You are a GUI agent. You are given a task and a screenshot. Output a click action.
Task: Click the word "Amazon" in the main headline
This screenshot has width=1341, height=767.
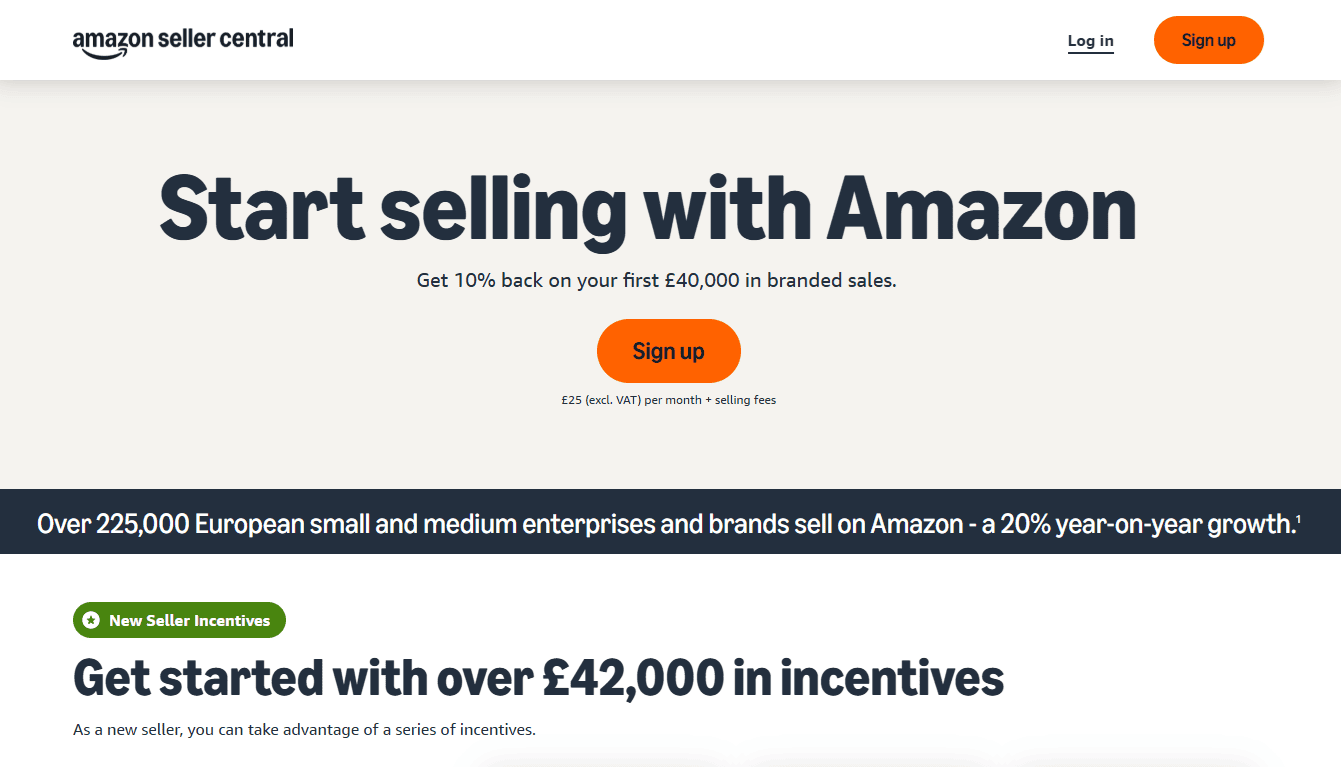click(x=981, y=209)
